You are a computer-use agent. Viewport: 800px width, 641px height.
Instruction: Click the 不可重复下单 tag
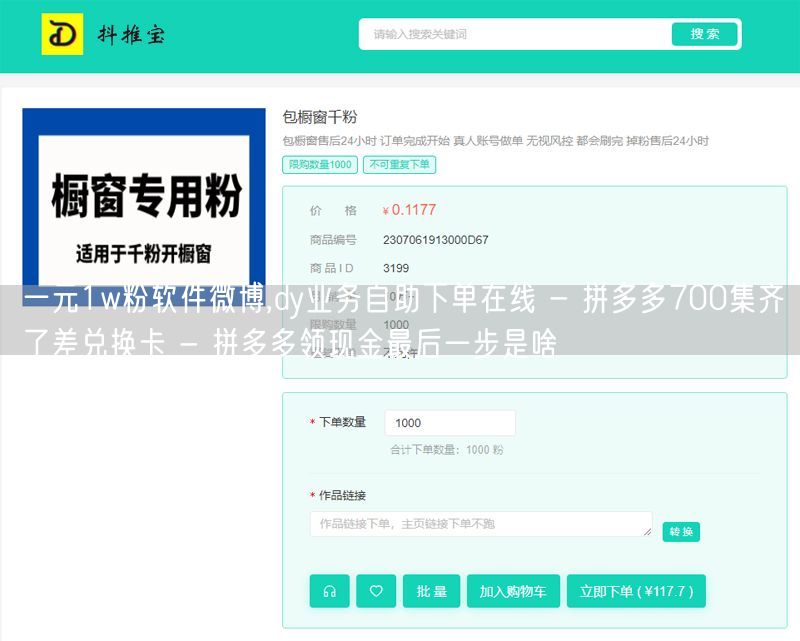[x=399, y=164]
